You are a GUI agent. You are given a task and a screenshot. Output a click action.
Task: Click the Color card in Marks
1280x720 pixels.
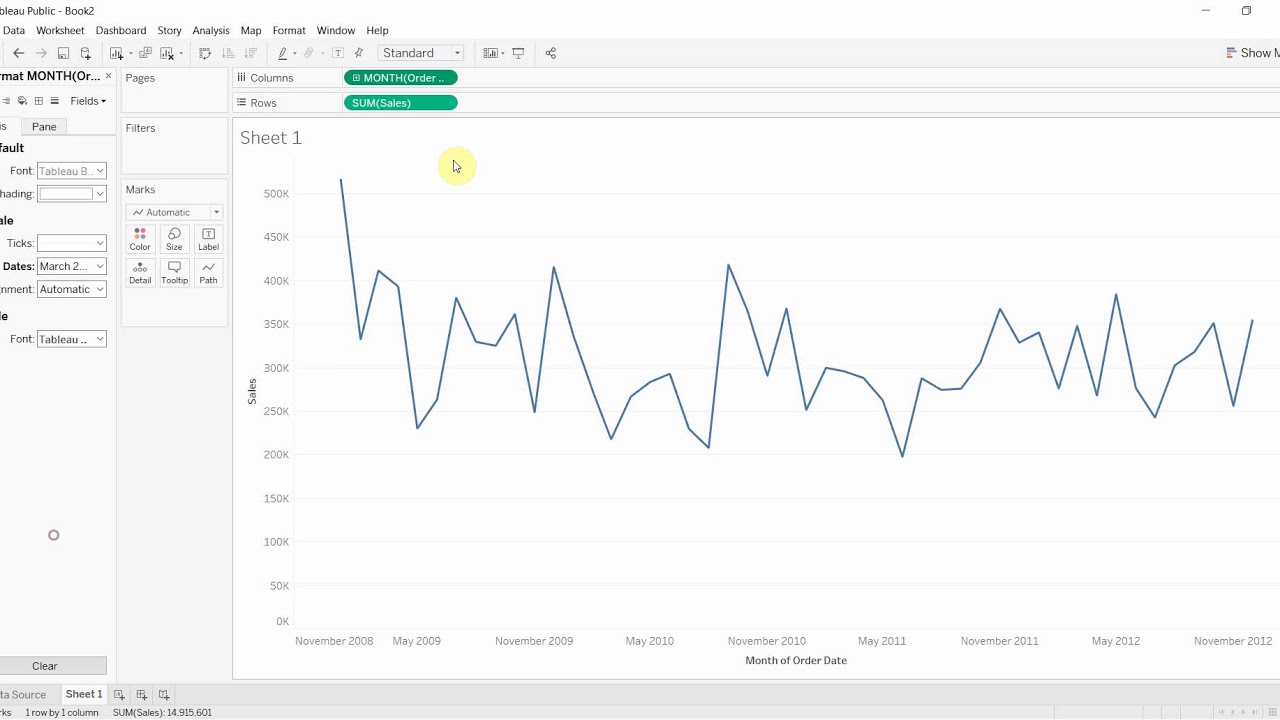pyautogui.click(x=140, y=239)
